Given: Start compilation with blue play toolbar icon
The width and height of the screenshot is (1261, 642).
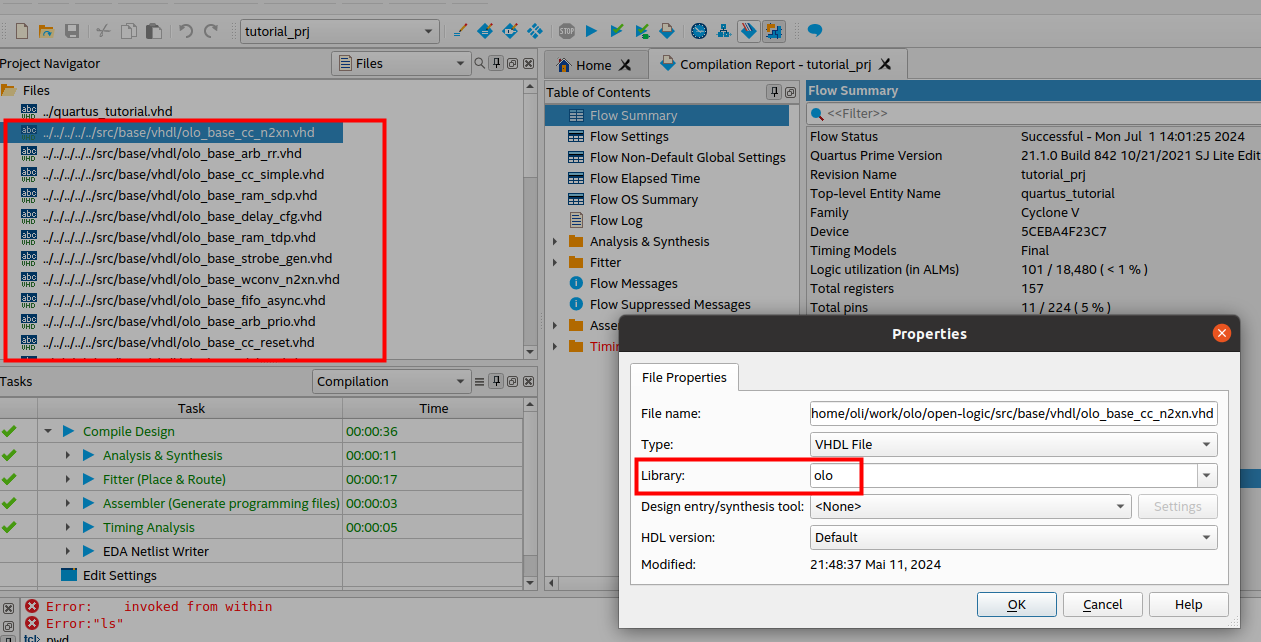Looking at the screenshot, I should [x=591, y=31].
